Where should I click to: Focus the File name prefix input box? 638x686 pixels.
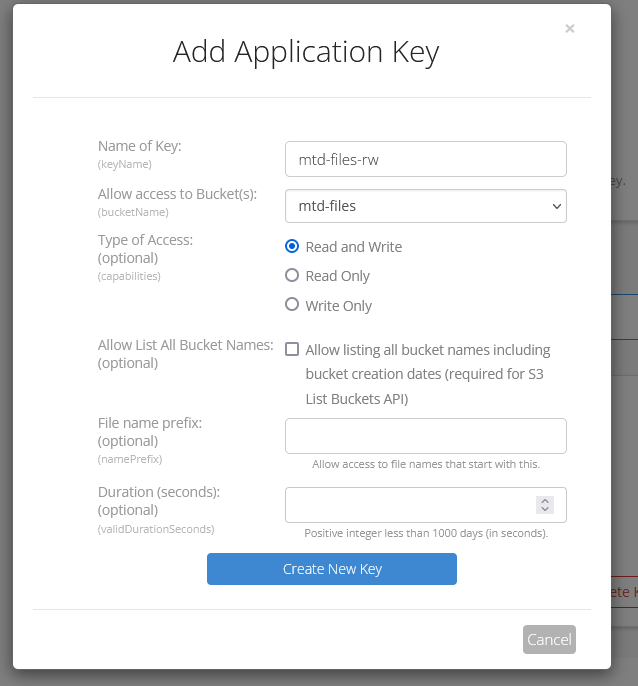425,436
